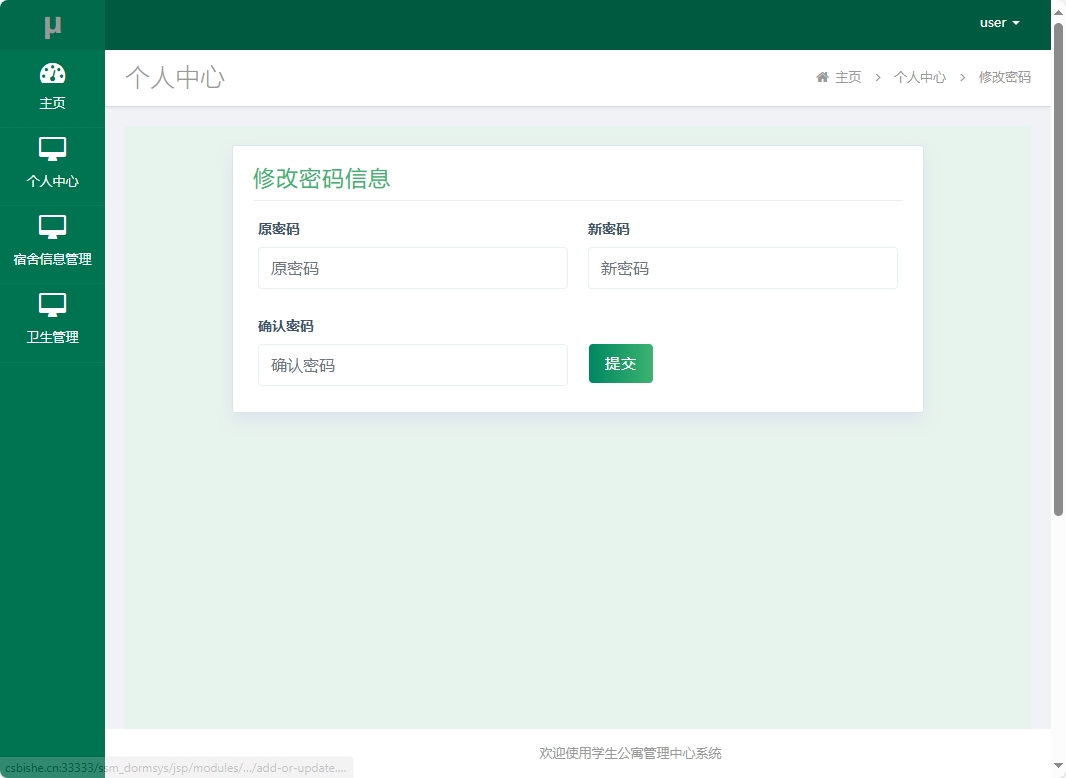Click inside the 原密码 input field
Viewport: 1066px width, 778px height.
pos(412,268)
